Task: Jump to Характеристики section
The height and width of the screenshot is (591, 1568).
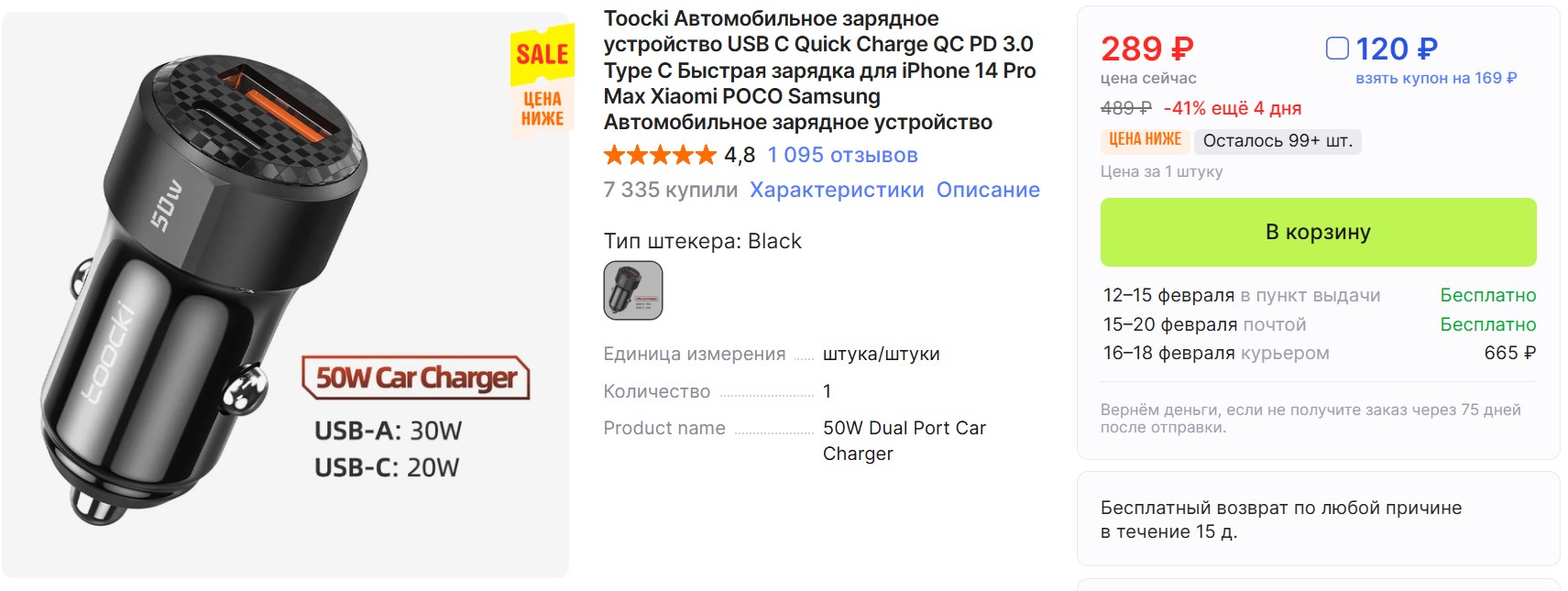Action: 836,190
